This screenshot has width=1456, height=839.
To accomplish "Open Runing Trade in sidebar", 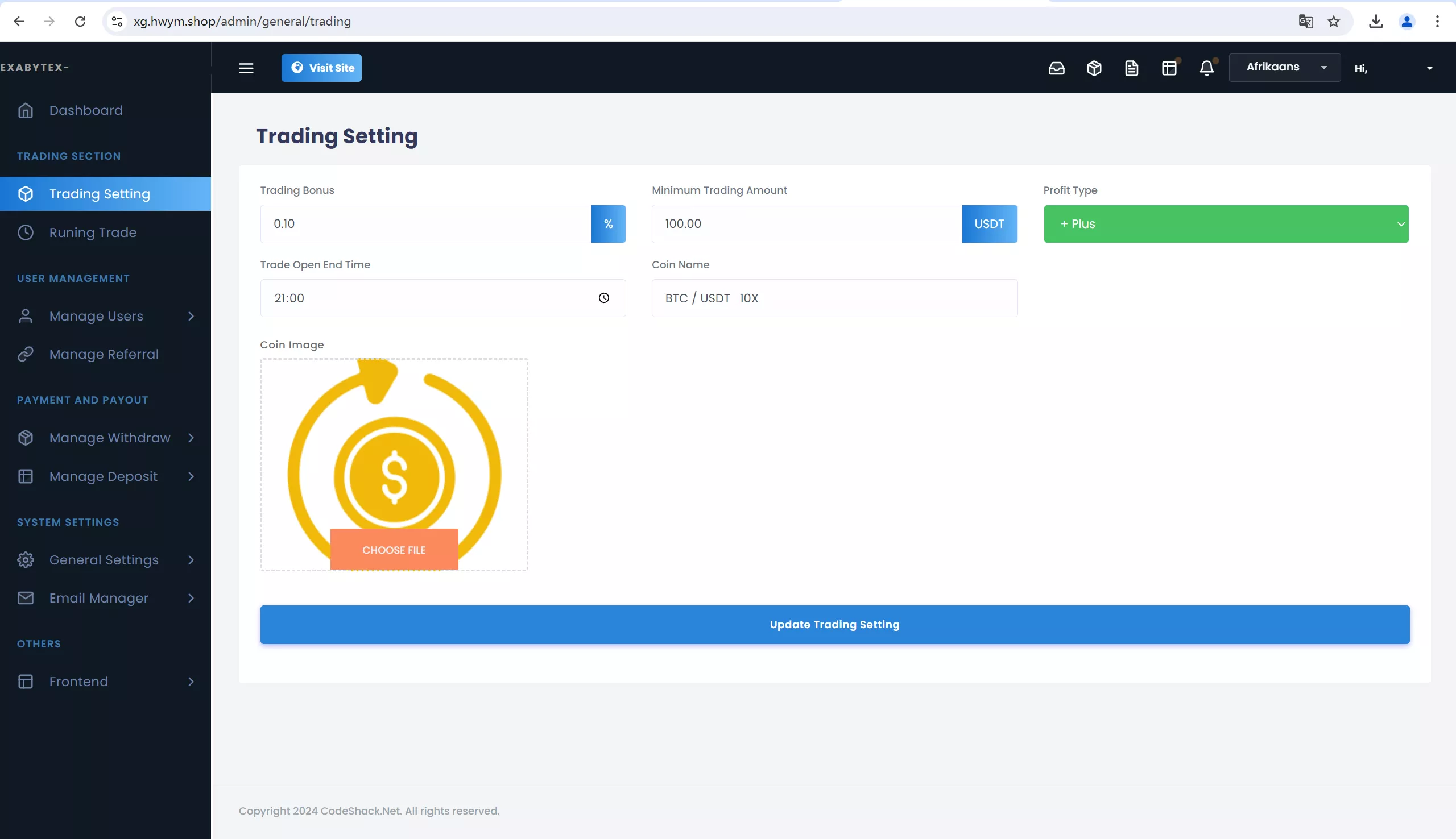I will click(93, 232).
